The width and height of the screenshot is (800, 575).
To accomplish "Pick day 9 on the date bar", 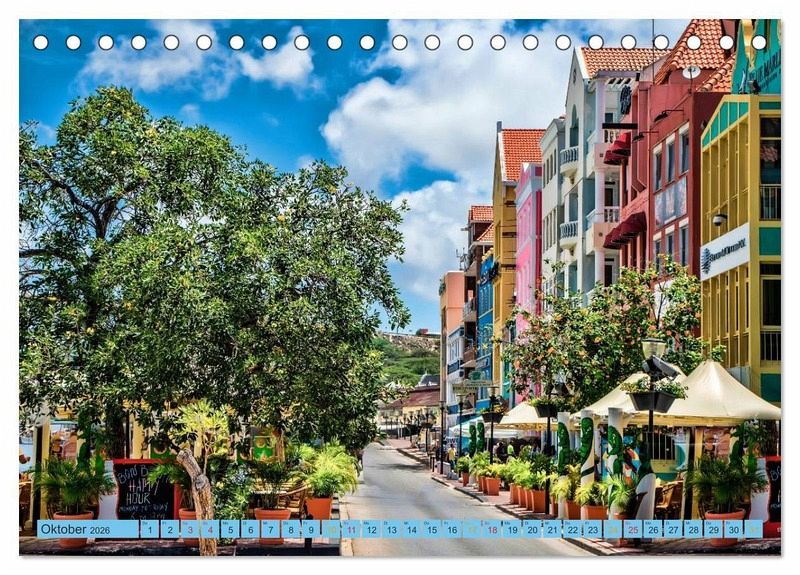I will coord(310,529).
